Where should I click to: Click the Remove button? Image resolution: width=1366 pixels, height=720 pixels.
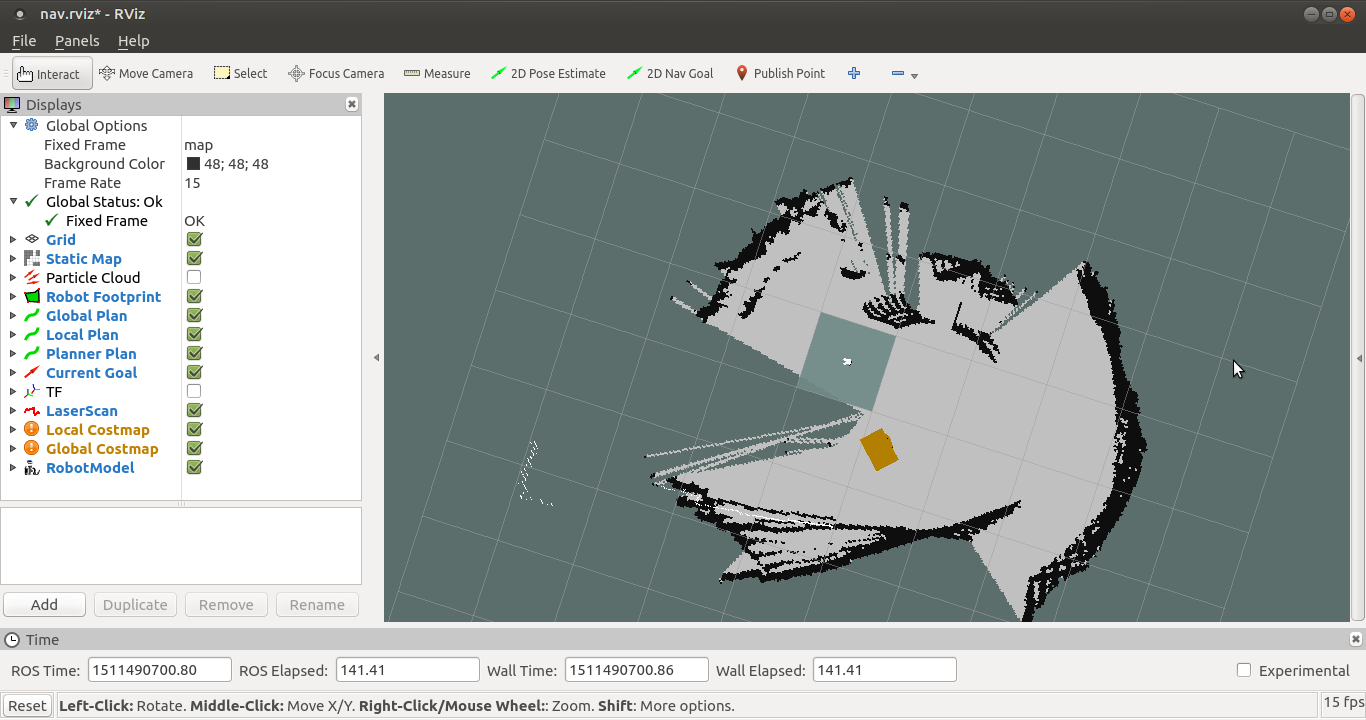226,604
